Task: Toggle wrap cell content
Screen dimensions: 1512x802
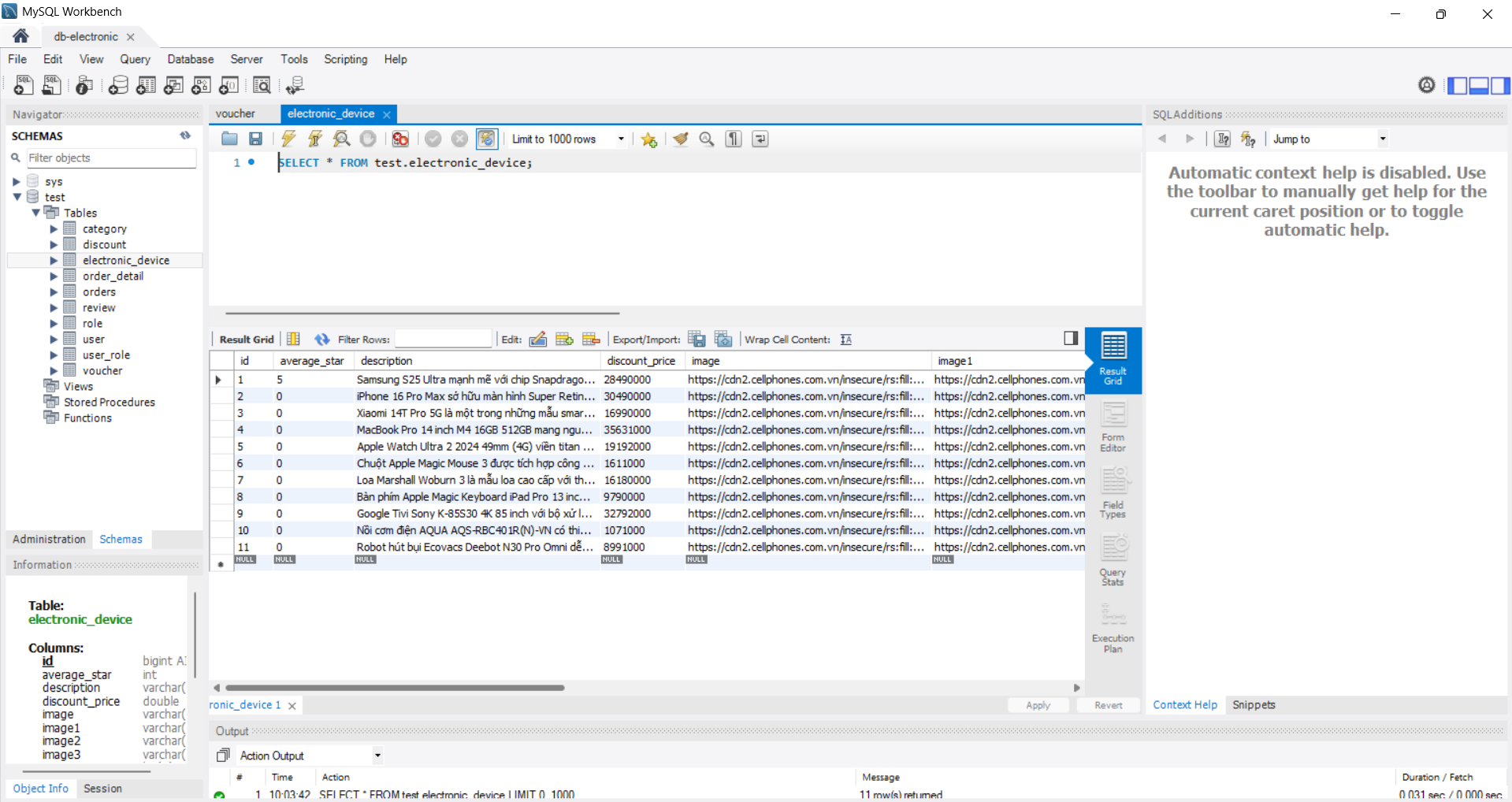Action: pos(845,339)
